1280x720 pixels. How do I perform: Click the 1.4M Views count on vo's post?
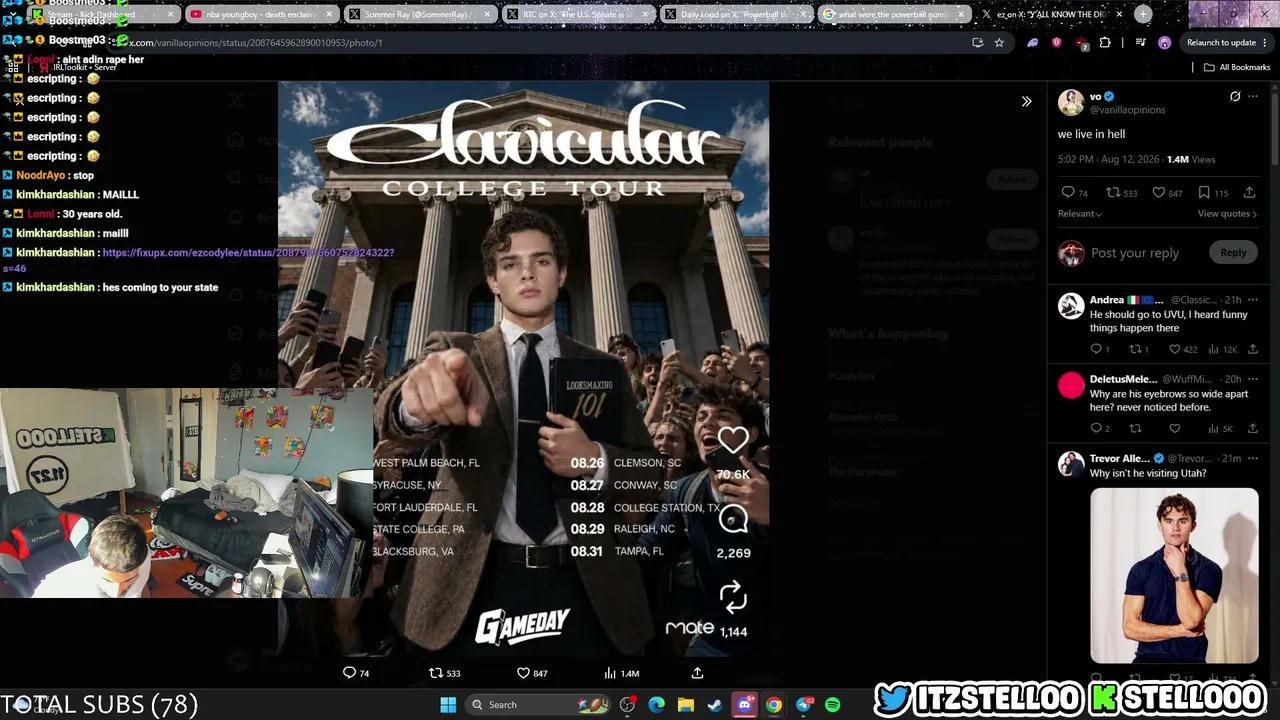tap(1191, 159)
